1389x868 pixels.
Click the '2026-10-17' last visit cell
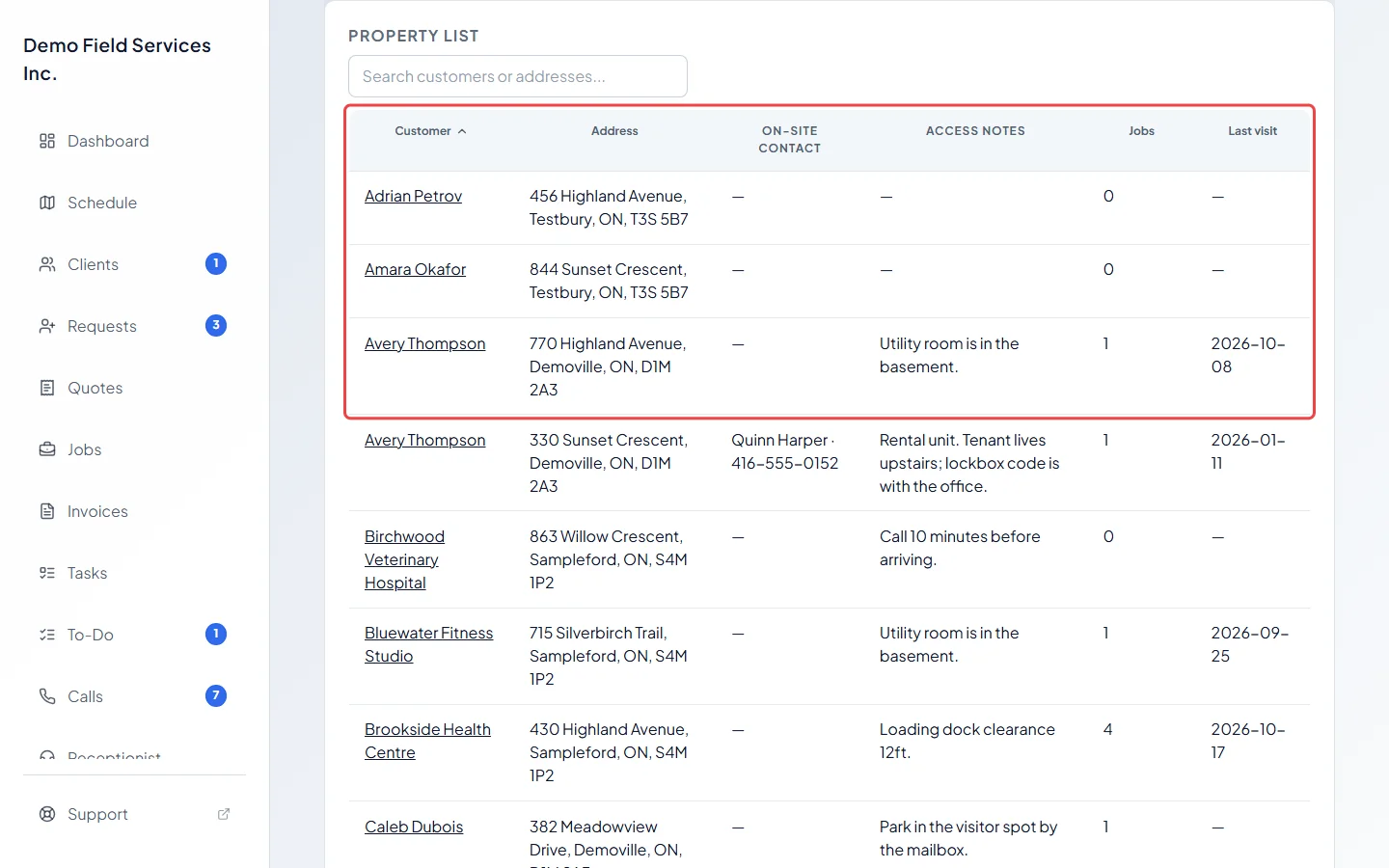click(1248, 741)
